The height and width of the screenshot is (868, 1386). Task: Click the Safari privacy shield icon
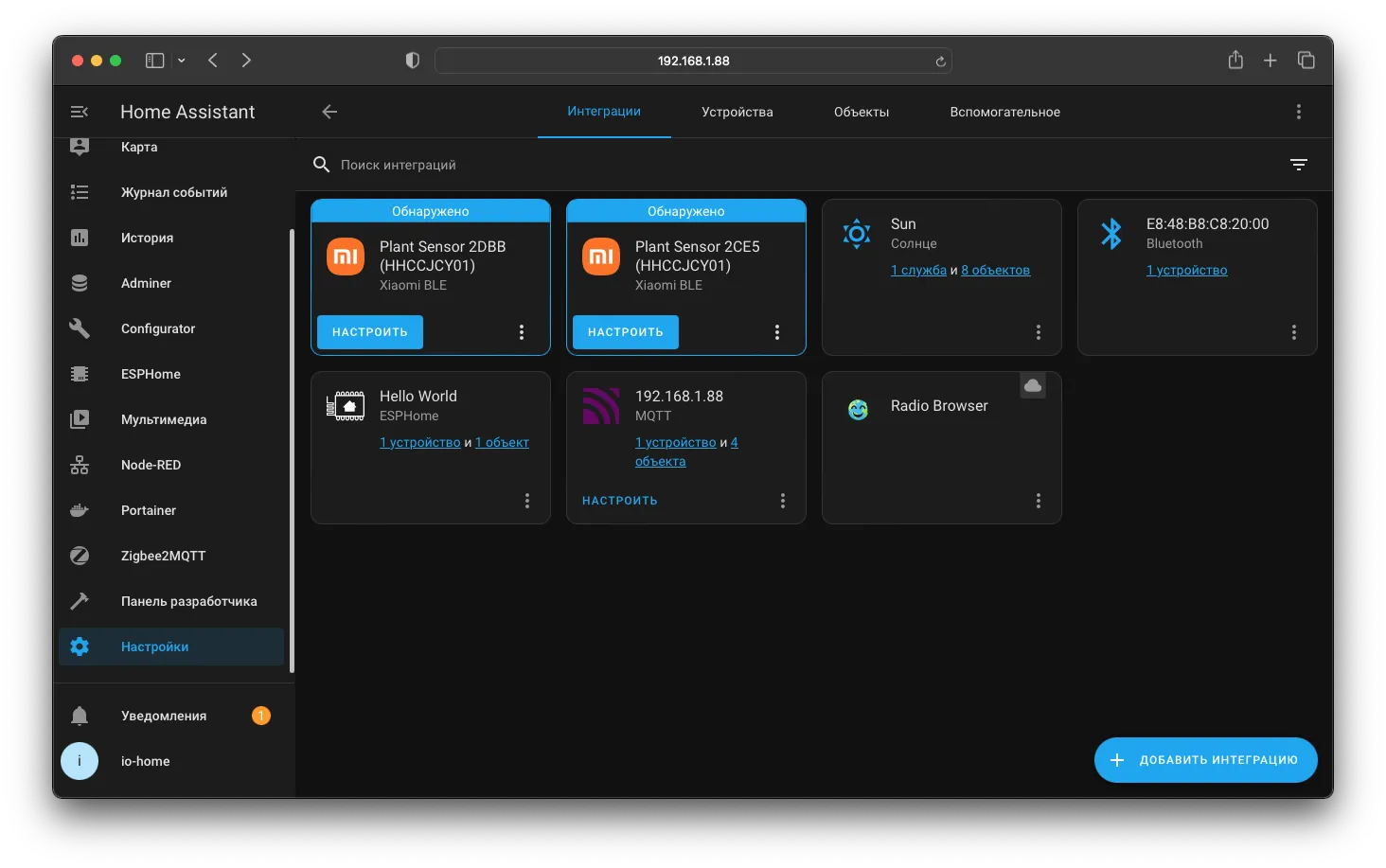coord(412,61)
